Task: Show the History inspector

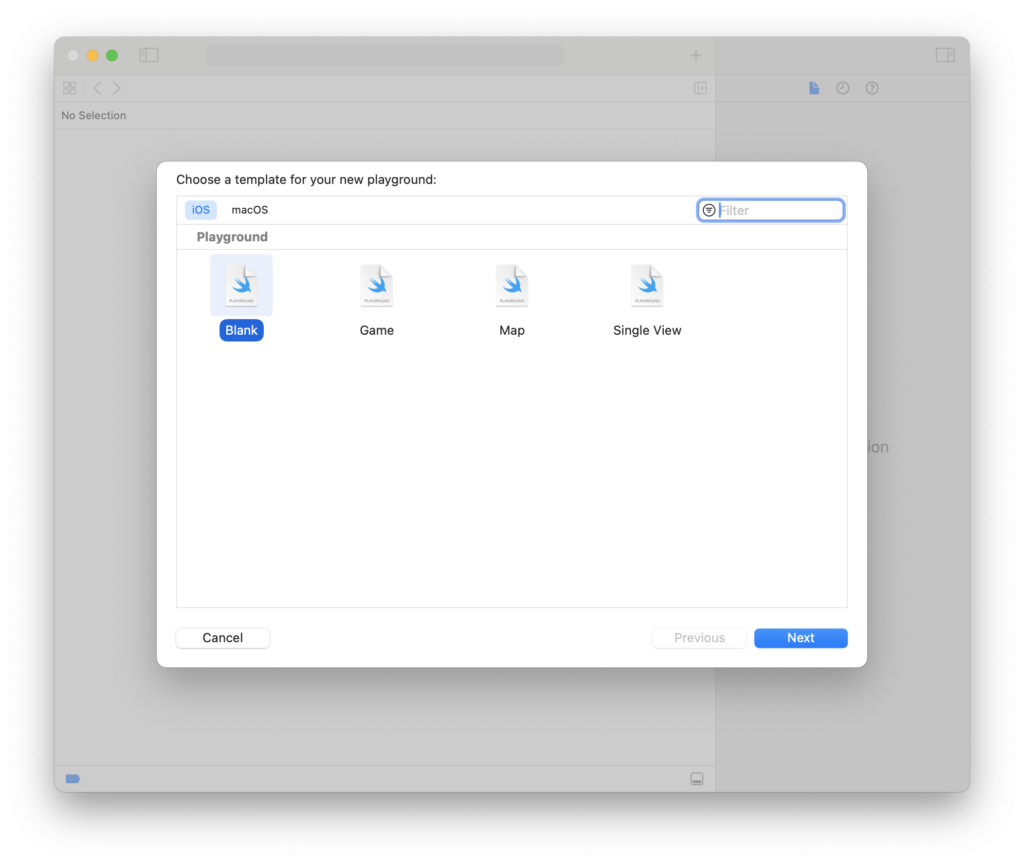Action: (842, 88)
